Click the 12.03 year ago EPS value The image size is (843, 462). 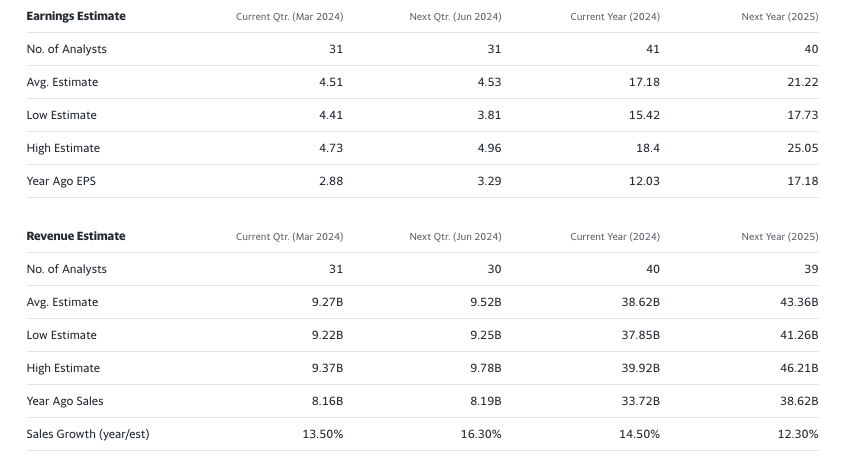pos(644,181)
